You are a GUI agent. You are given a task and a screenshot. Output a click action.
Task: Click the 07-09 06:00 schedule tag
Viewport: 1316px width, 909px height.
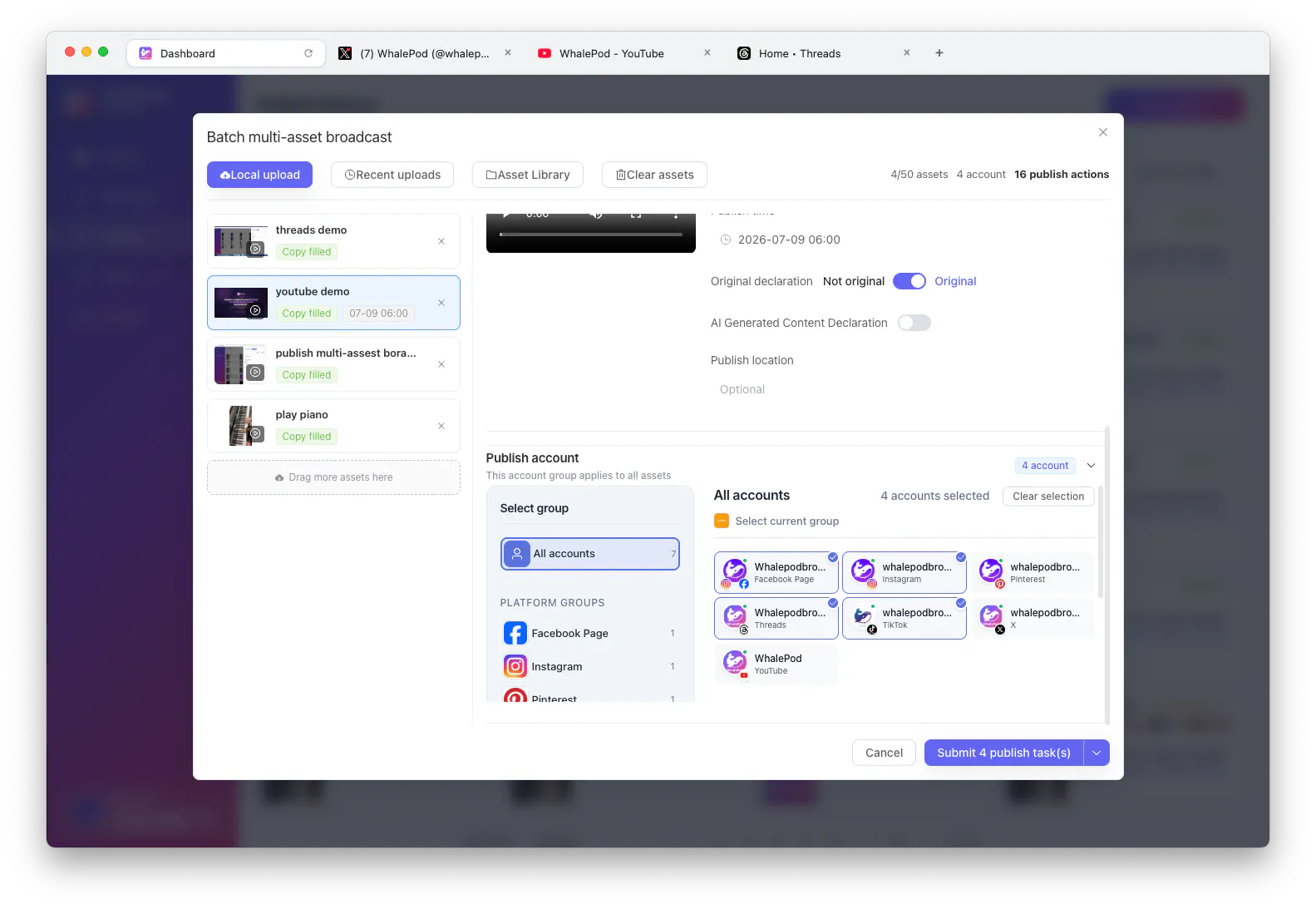tap(378, 314)
